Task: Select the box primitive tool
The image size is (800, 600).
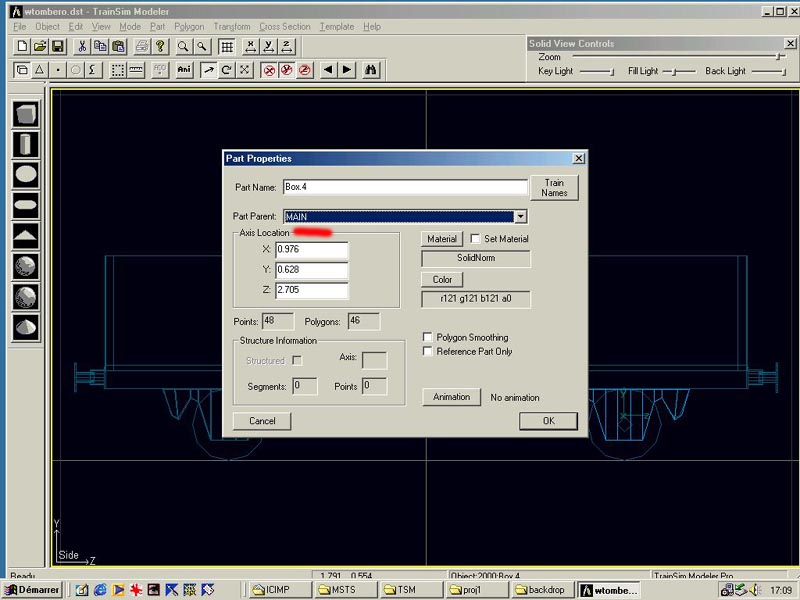Action: 26,114
